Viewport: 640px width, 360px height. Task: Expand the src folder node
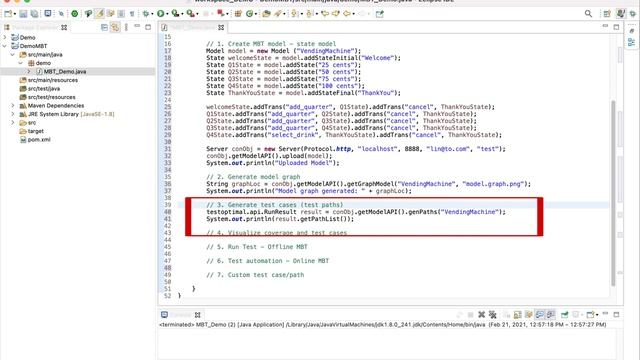click(x=13, y=122)
